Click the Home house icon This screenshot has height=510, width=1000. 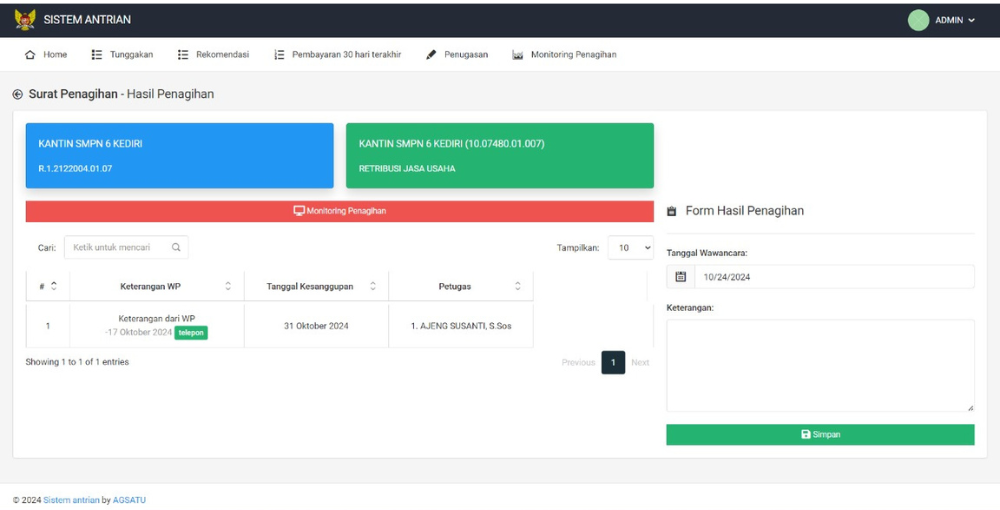(30, 55)
